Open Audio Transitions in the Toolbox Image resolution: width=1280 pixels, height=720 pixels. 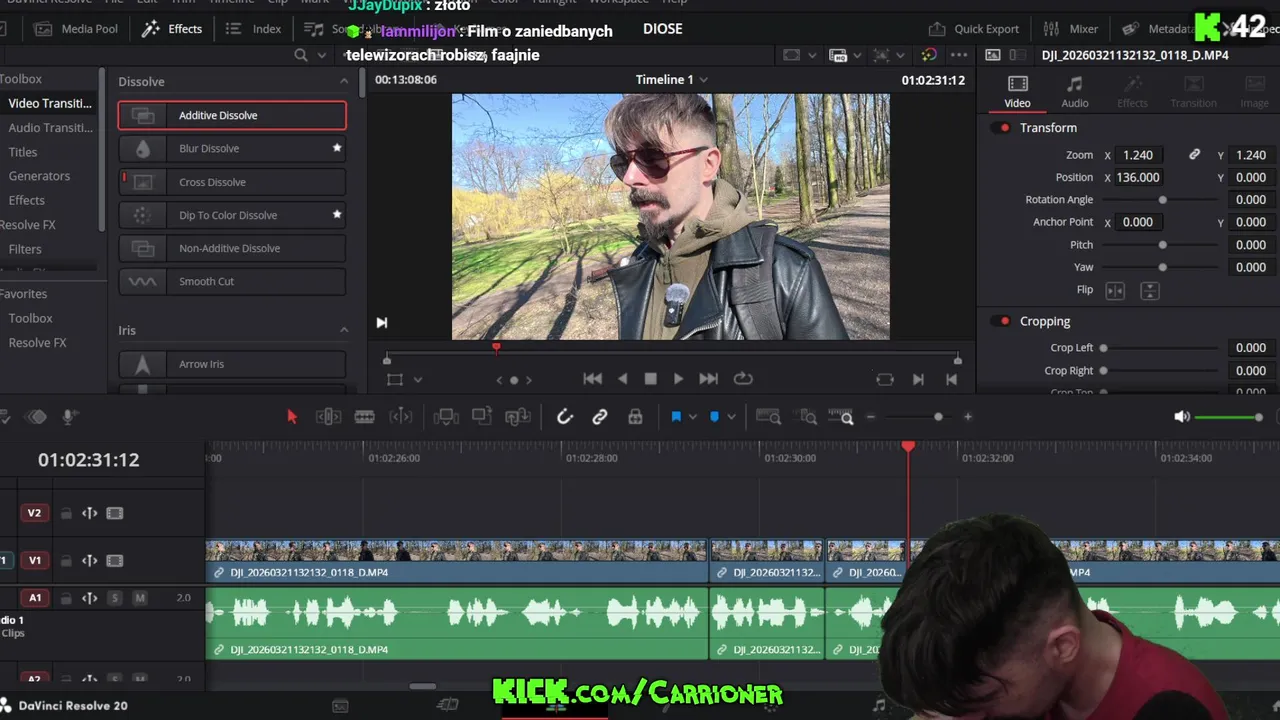coord(50,127)
